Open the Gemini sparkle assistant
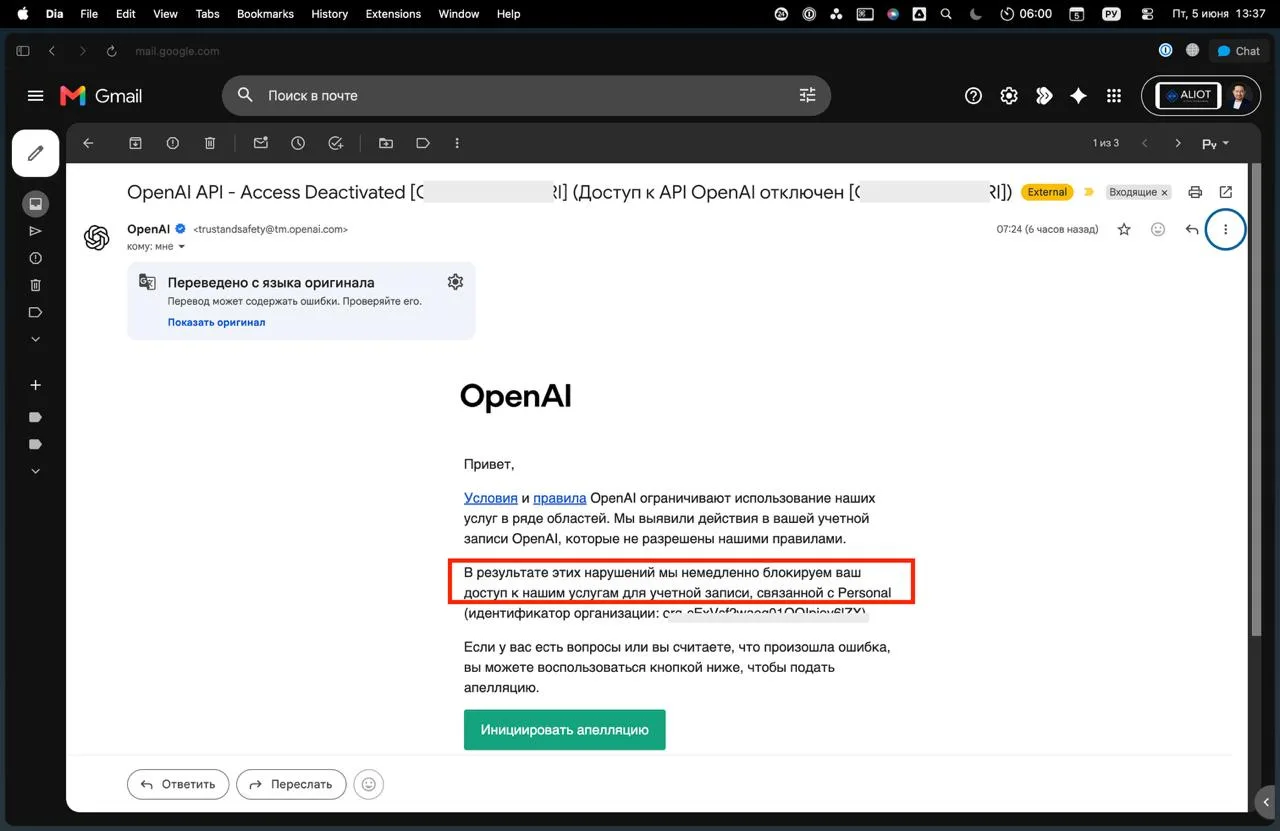 (1078, 96)
